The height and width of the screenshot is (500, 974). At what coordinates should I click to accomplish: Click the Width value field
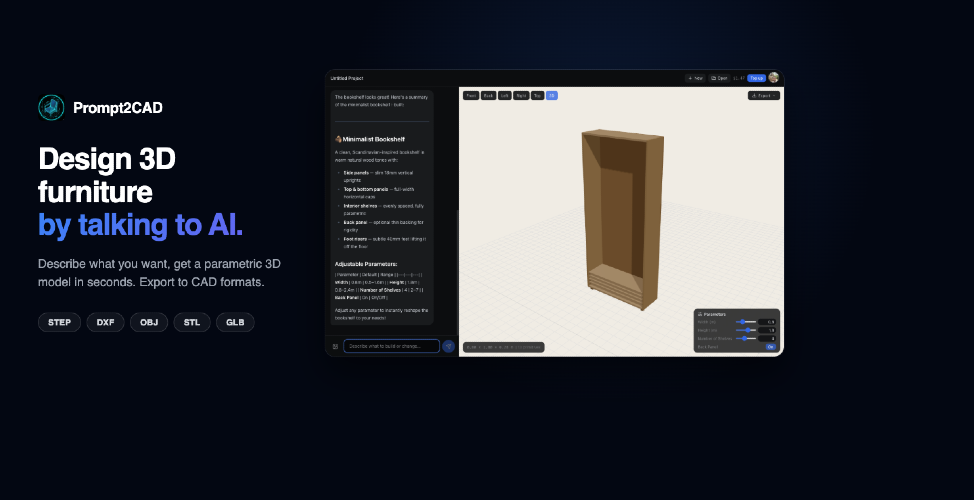[767, 322]
